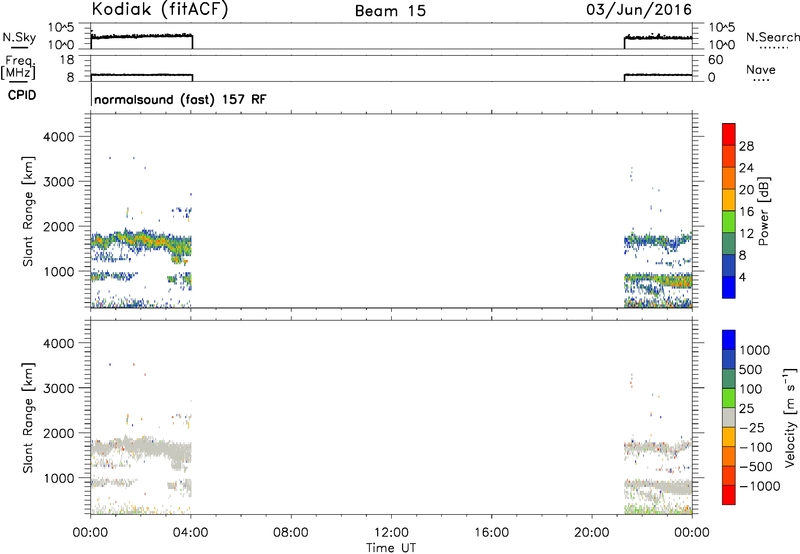Select the 'Freq. [MHz]' axis label
Screen dimensions: 800x554
click(19, 67)
